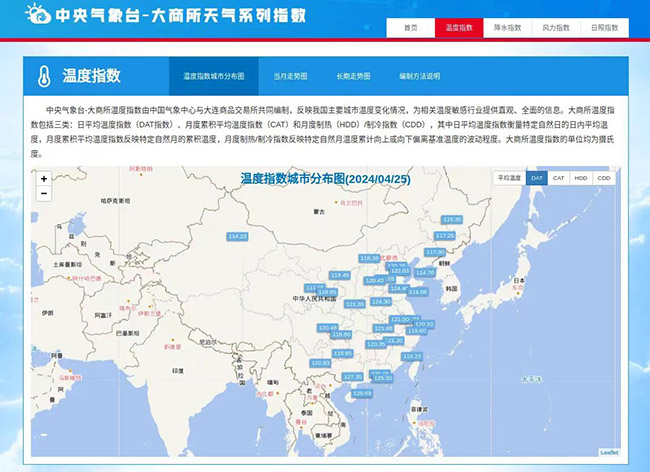The height and width of the screenshot is (472, 650).
Task: Switch map to HDD index
Action: [581, 178]
